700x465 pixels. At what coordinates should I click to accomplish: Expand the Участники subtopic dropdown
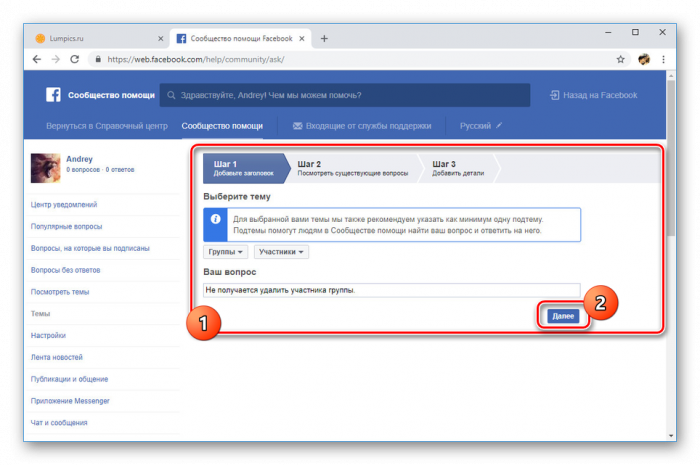pyautogui.click(x=280, y=251)
